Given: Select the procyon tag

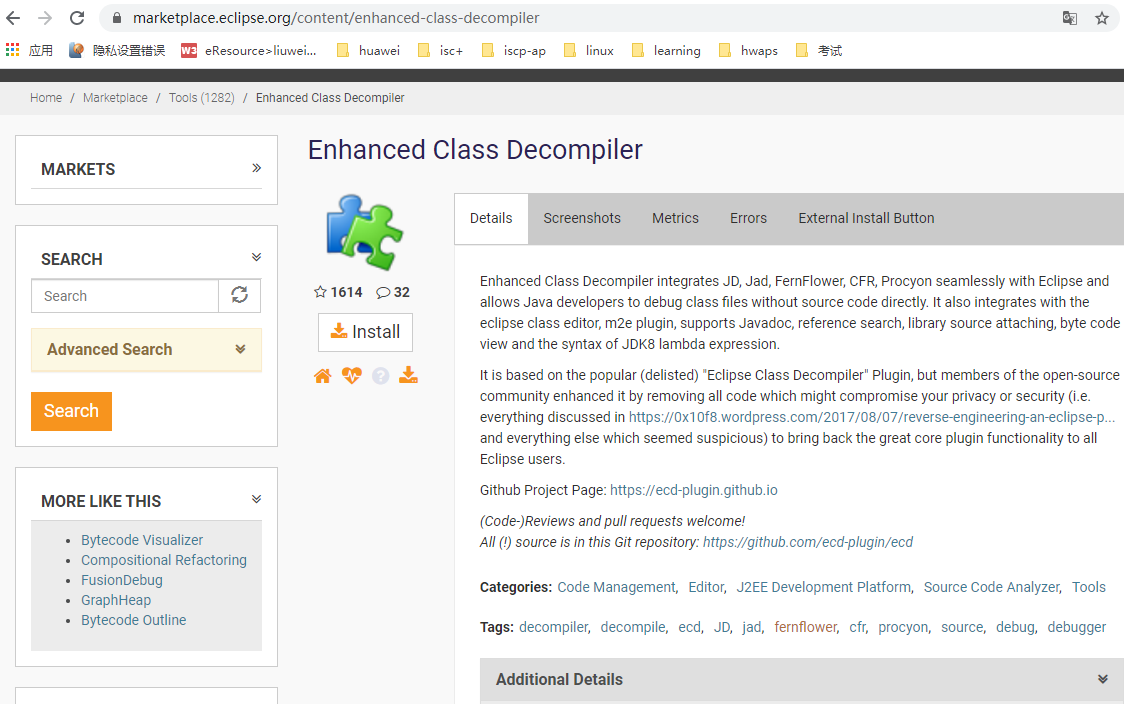Looking at the screenshot, I should [903, 627].
